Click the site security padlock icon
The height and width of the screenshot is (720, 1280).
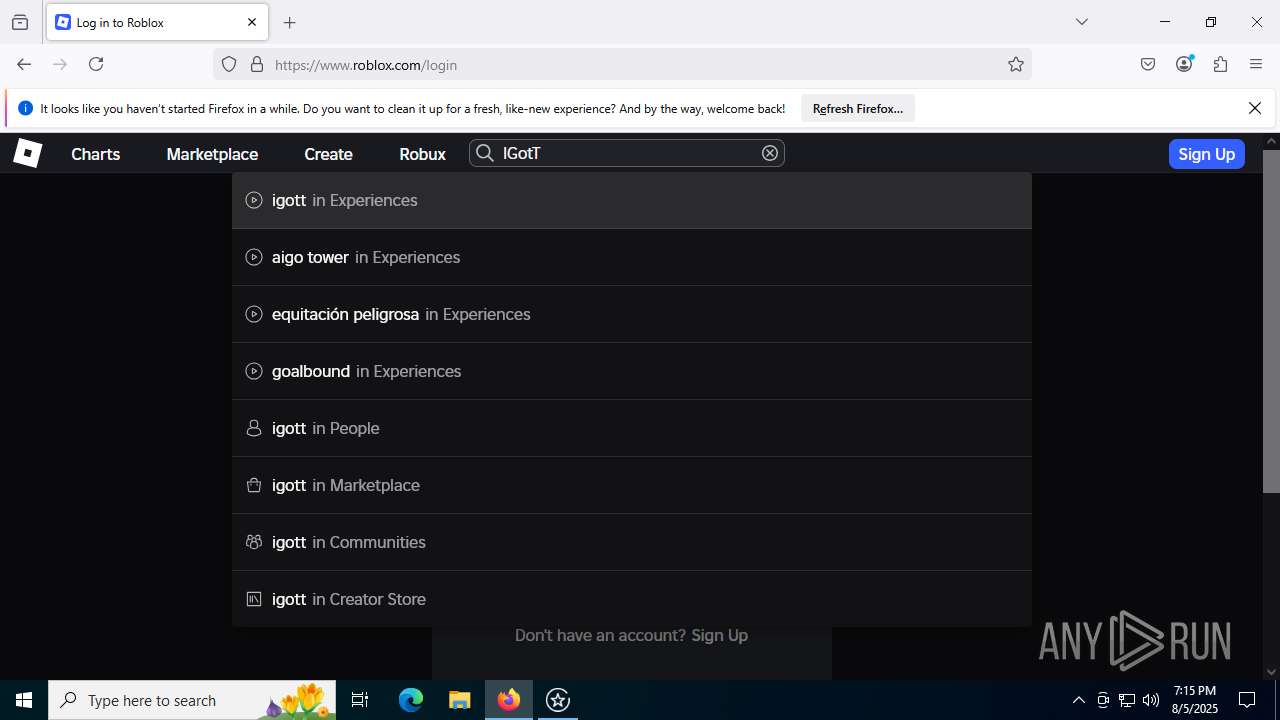(x=257, y=64)
